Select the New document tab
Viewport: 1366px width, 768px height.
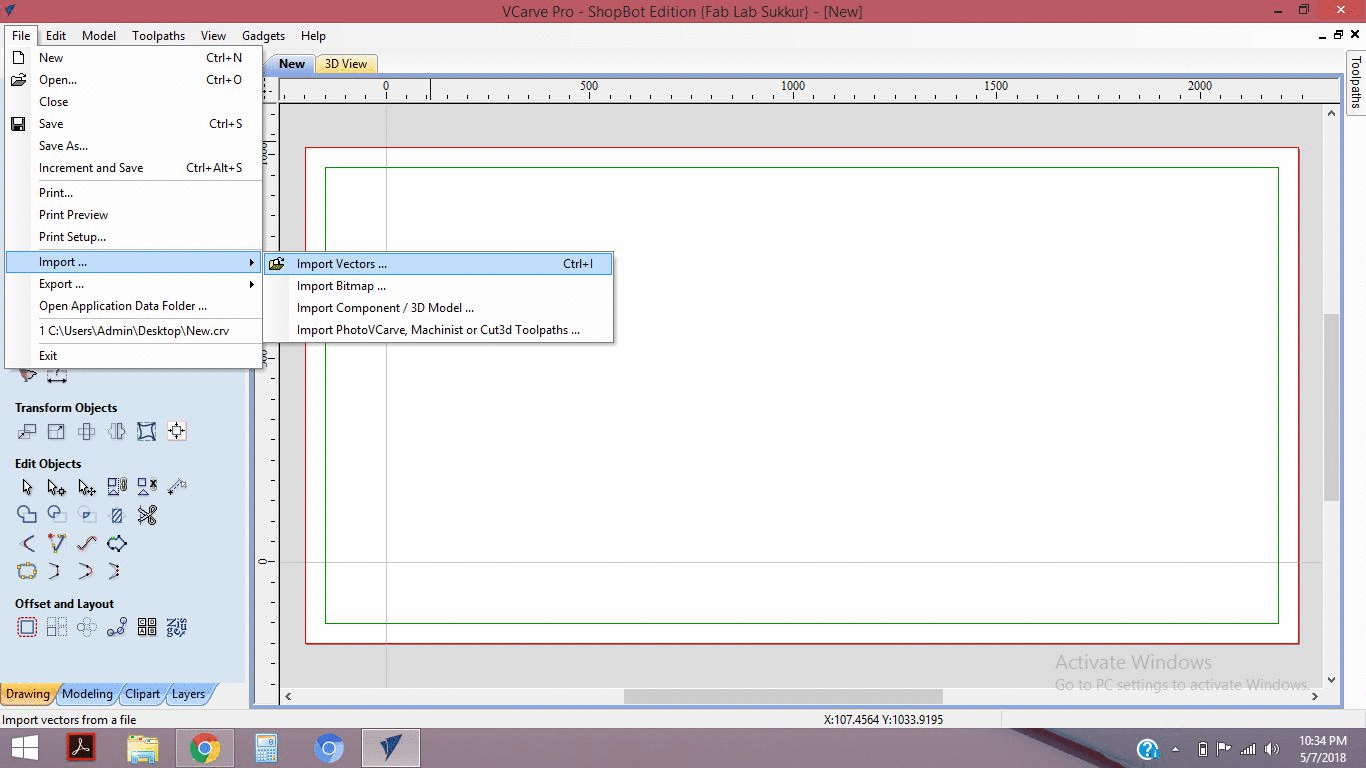[x=292, y=64]
